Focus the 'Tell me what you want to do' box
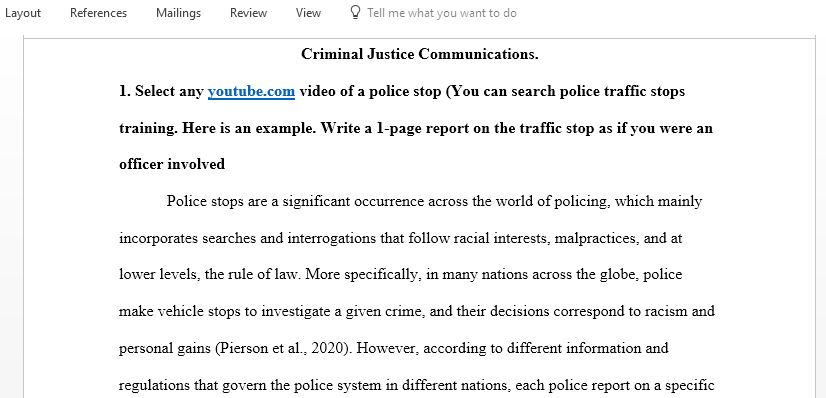The width and height of the screenshot is (826, 398). (441, 13)
